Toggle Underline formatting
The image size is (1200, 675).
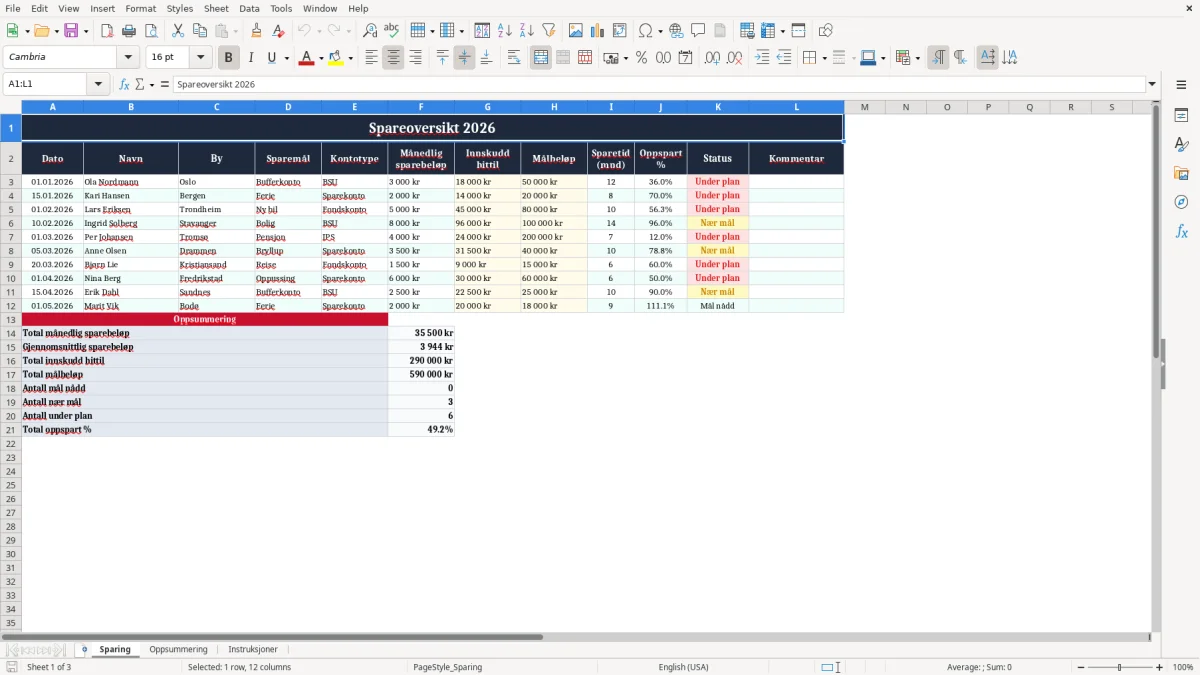tap(271, 58)
